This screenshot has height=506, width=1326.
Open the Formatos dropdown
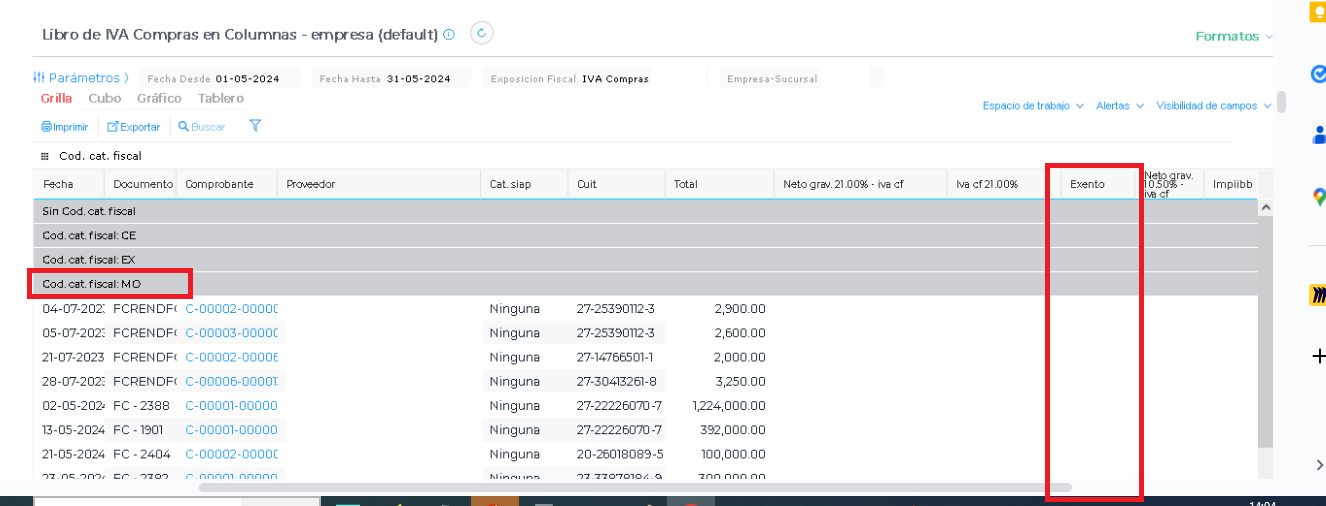point(1234,36)
